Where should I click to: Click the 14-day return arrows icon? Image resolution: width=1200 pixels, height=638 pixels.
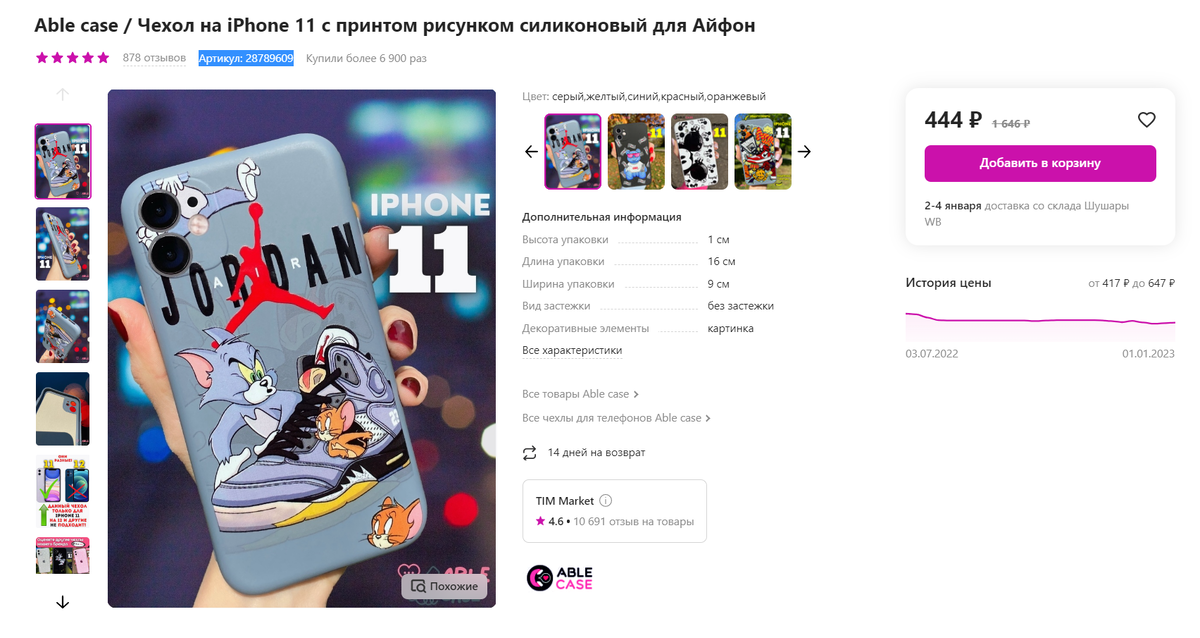click(530, 453)
